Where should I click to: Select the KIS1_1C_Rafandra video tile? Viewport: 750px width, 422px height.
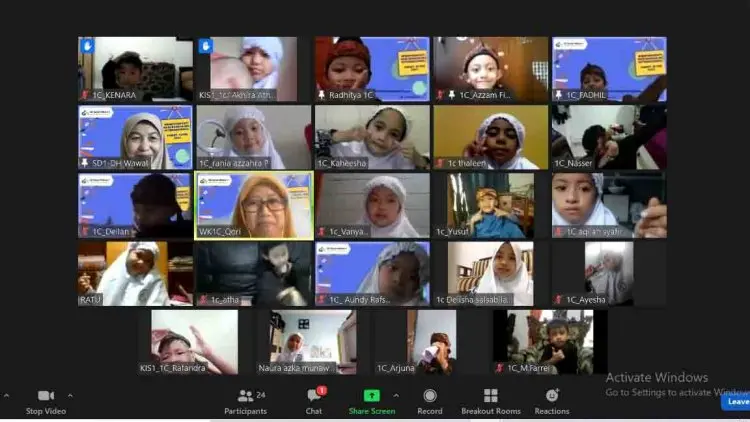[x=194, y=342]
